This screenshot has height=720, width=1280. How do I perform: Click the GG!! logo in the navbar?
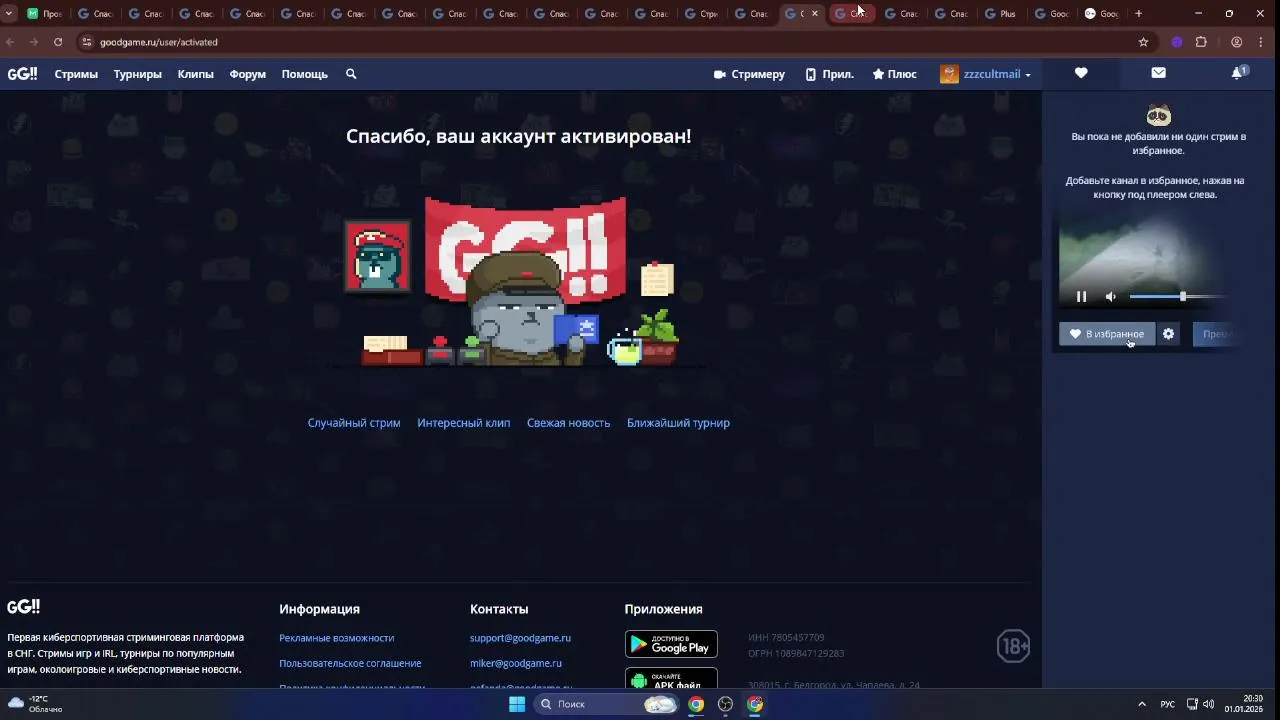click(x=22, y=74)
